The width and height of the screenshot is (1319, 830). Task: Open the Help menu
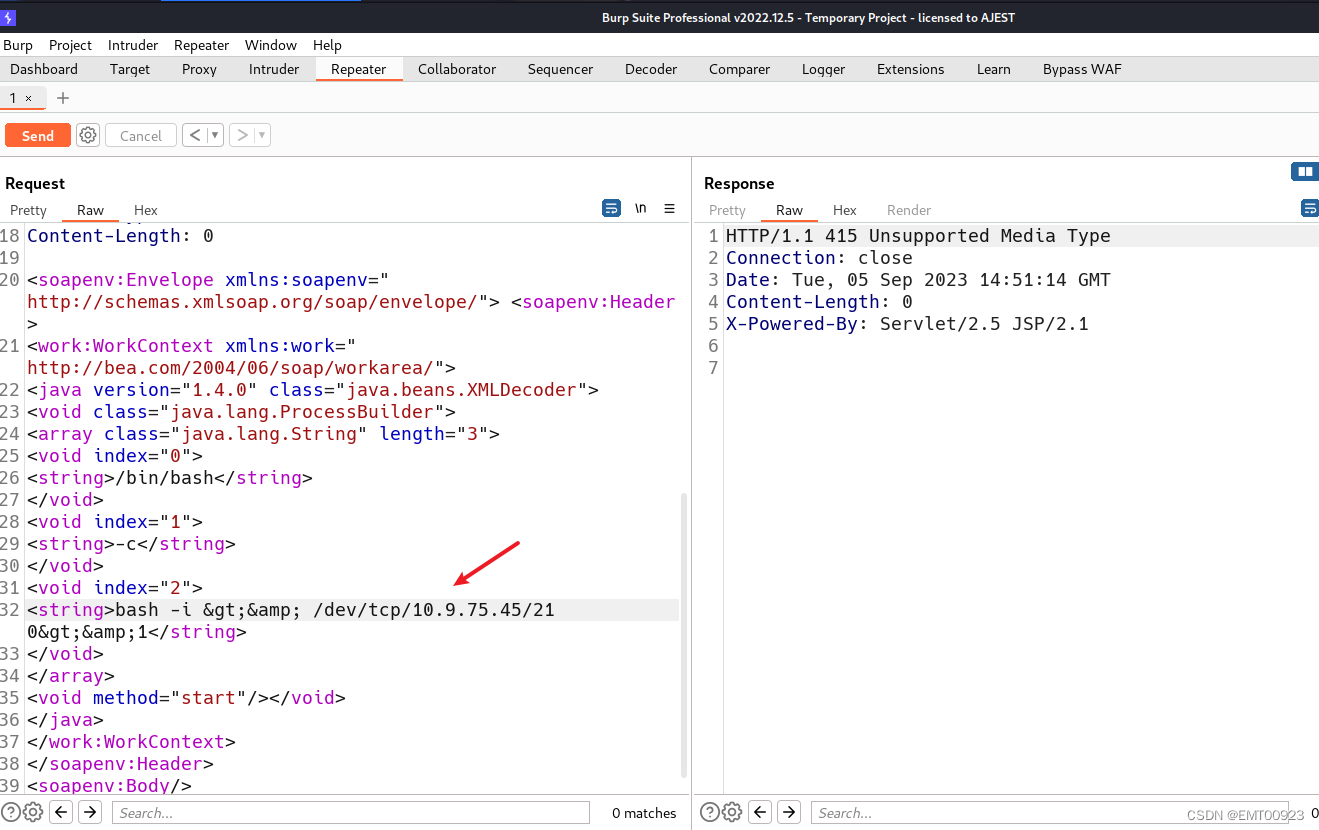327,45
